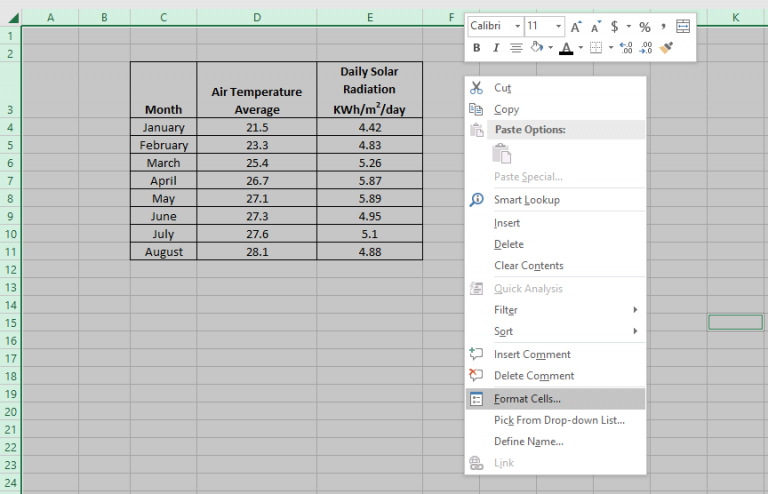Click the Copy pages icon
This screenshot has width=768, height=494.
click(x=476, y=109)
